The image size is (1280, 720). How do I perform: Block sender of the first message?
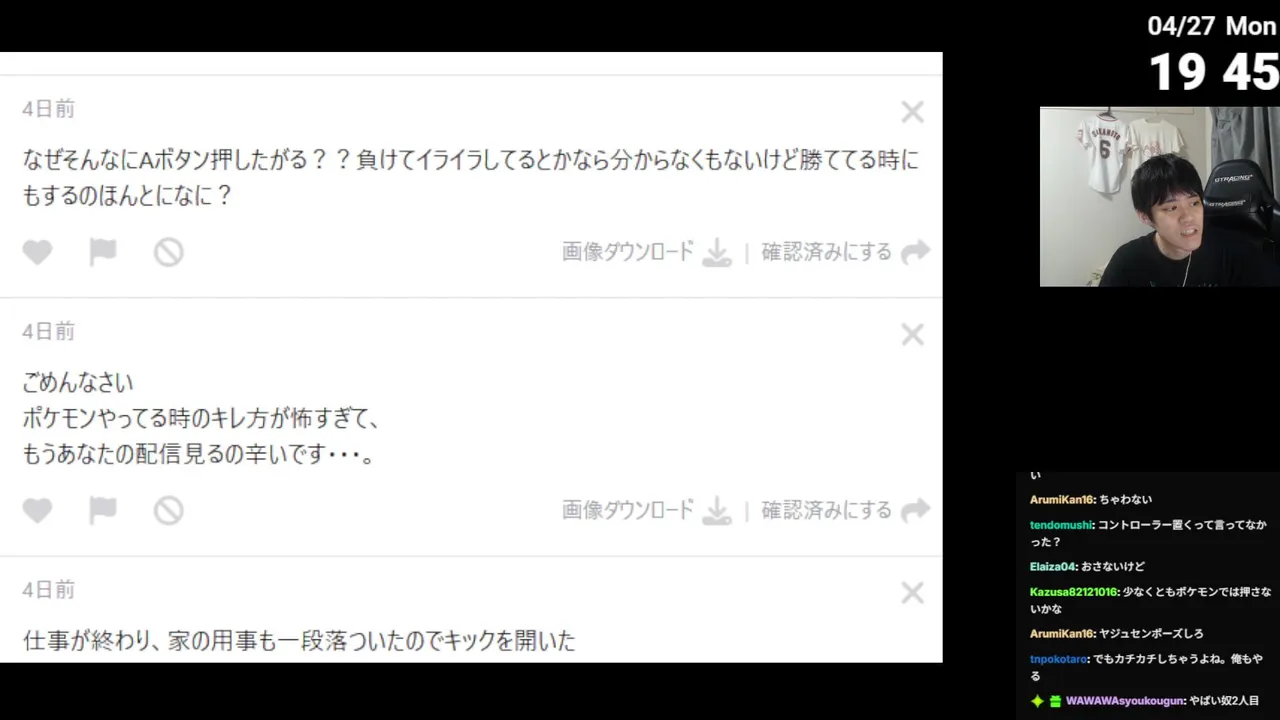pyautogui.click(x=168, y=253)
